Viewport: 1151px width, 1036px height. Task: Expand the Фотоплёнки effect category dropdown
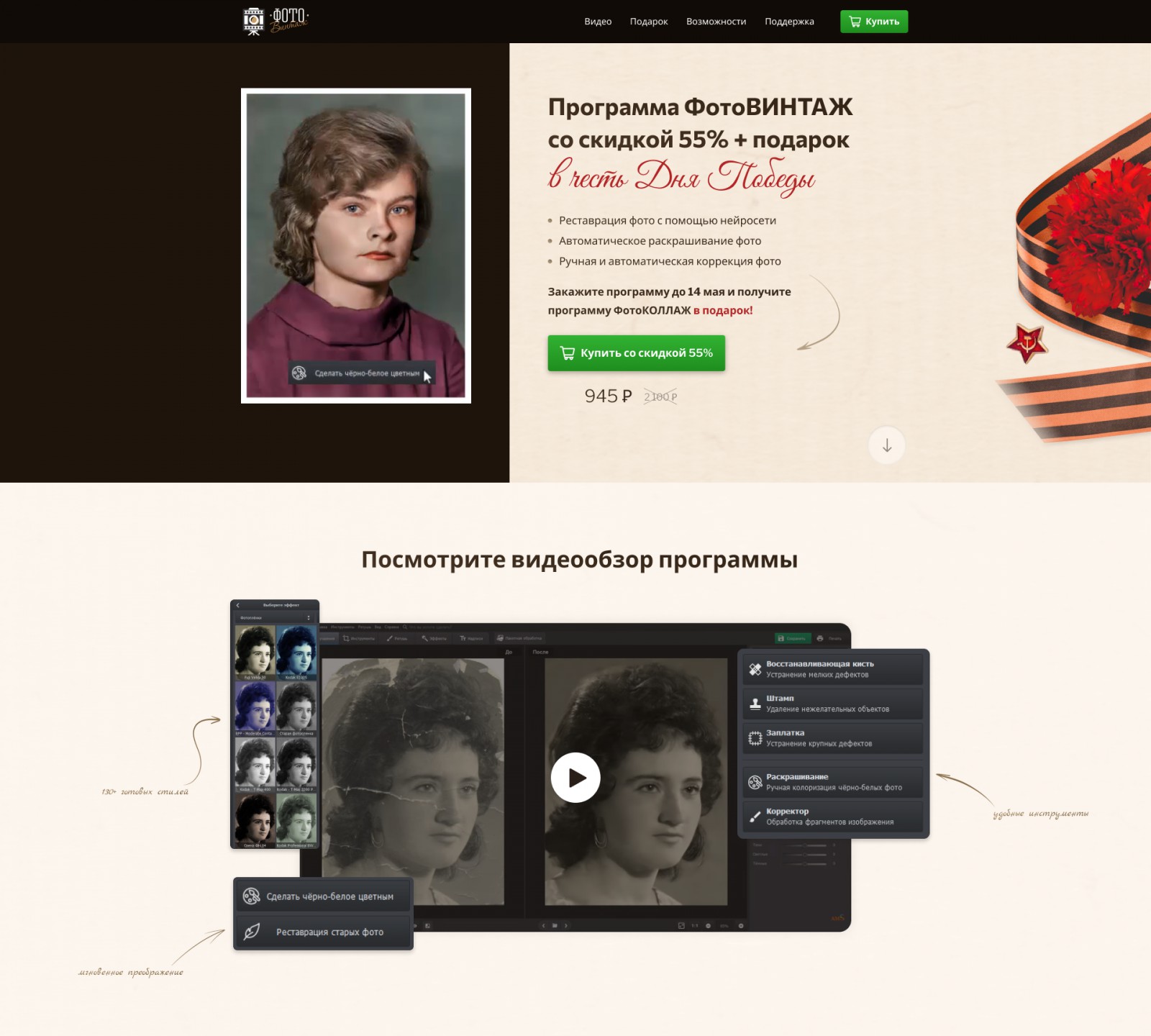pos(275,617)
